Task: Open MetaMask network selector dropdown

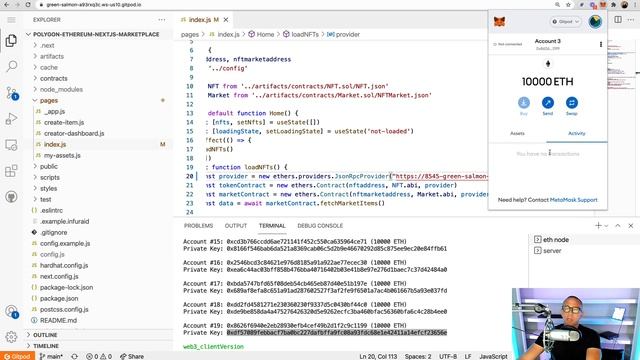Action: (565, 21)
